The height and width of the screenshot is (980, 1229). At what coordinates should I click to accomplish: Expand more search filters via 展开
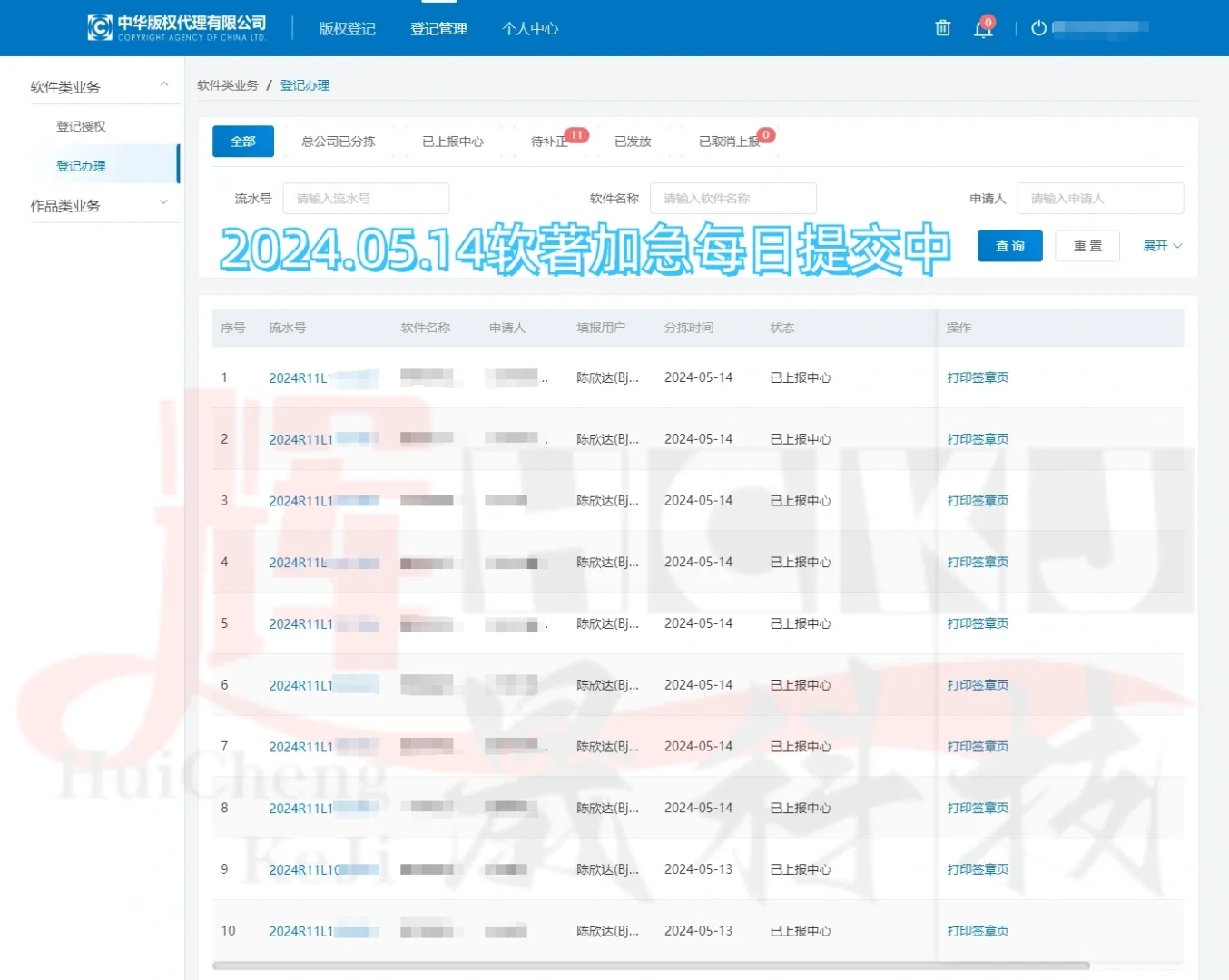point(1161,245)
